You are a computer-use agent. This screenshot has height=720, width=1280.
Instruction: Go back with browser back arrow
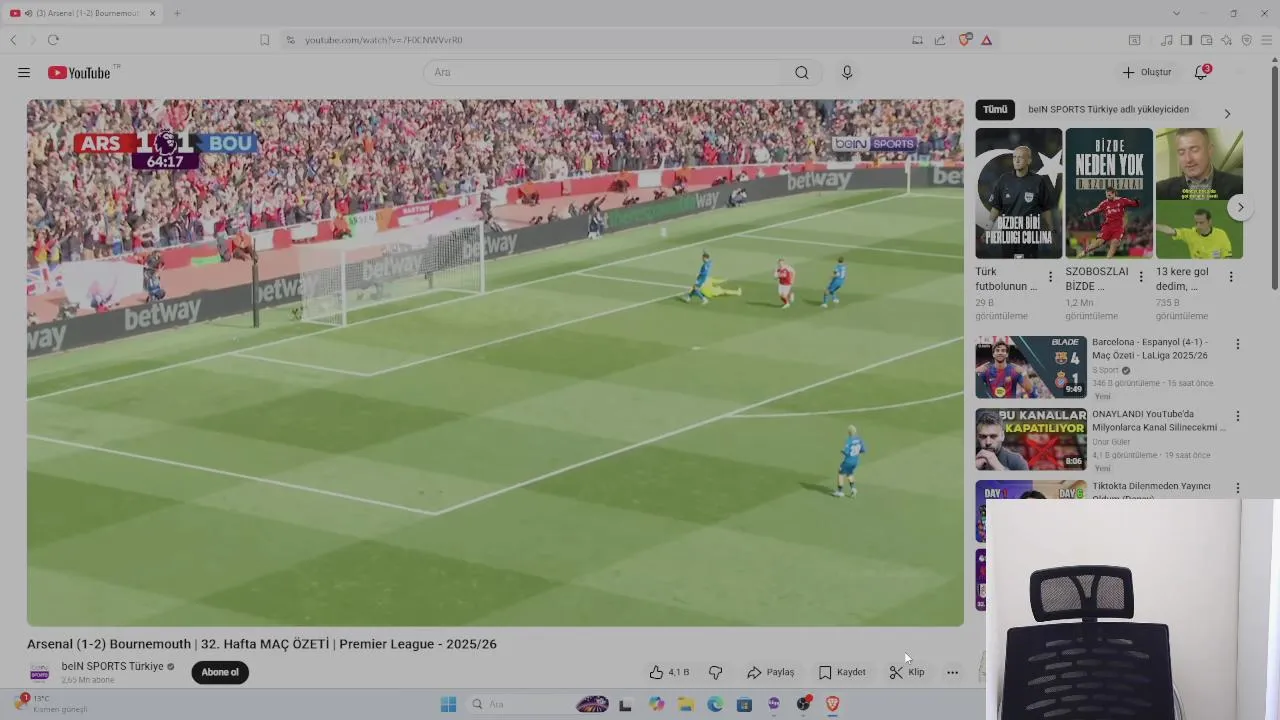tap(13, 40)
